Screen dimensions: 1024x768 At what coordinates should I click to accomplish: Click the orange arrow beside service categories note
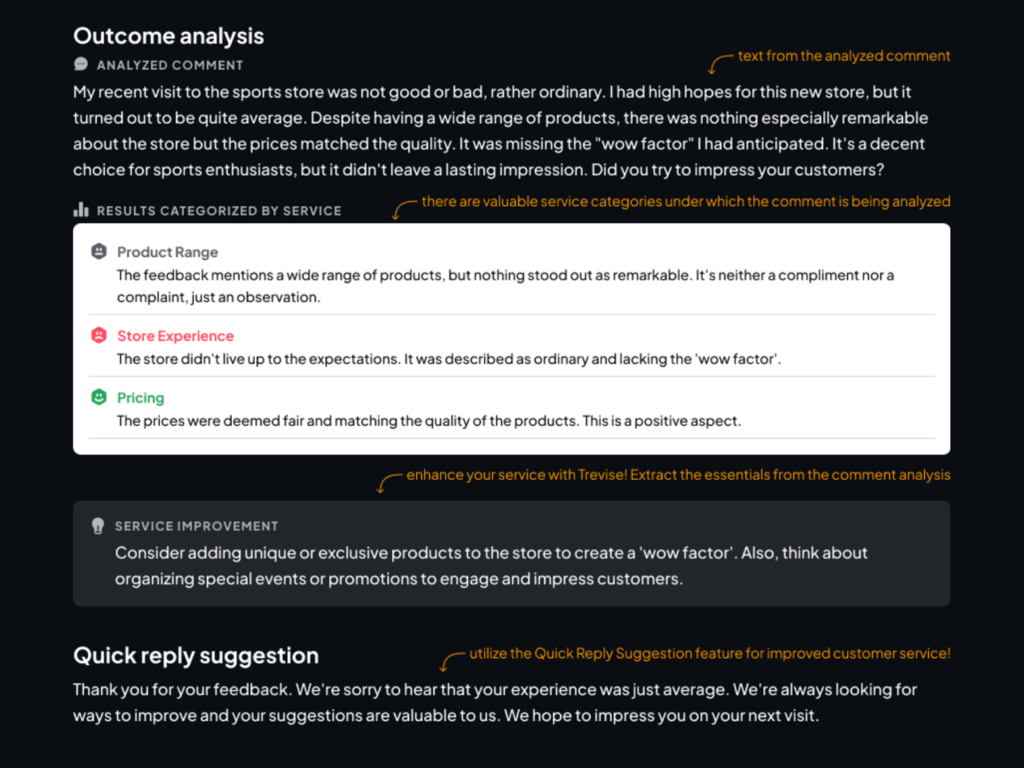[x=402, y=208]
